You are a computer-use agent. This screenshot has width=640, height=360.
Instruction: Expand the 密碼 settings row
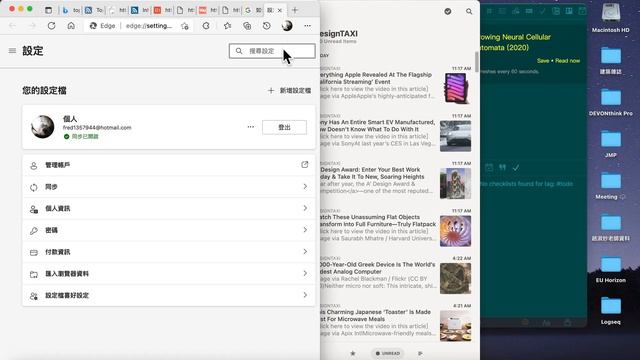pos(169,230)
